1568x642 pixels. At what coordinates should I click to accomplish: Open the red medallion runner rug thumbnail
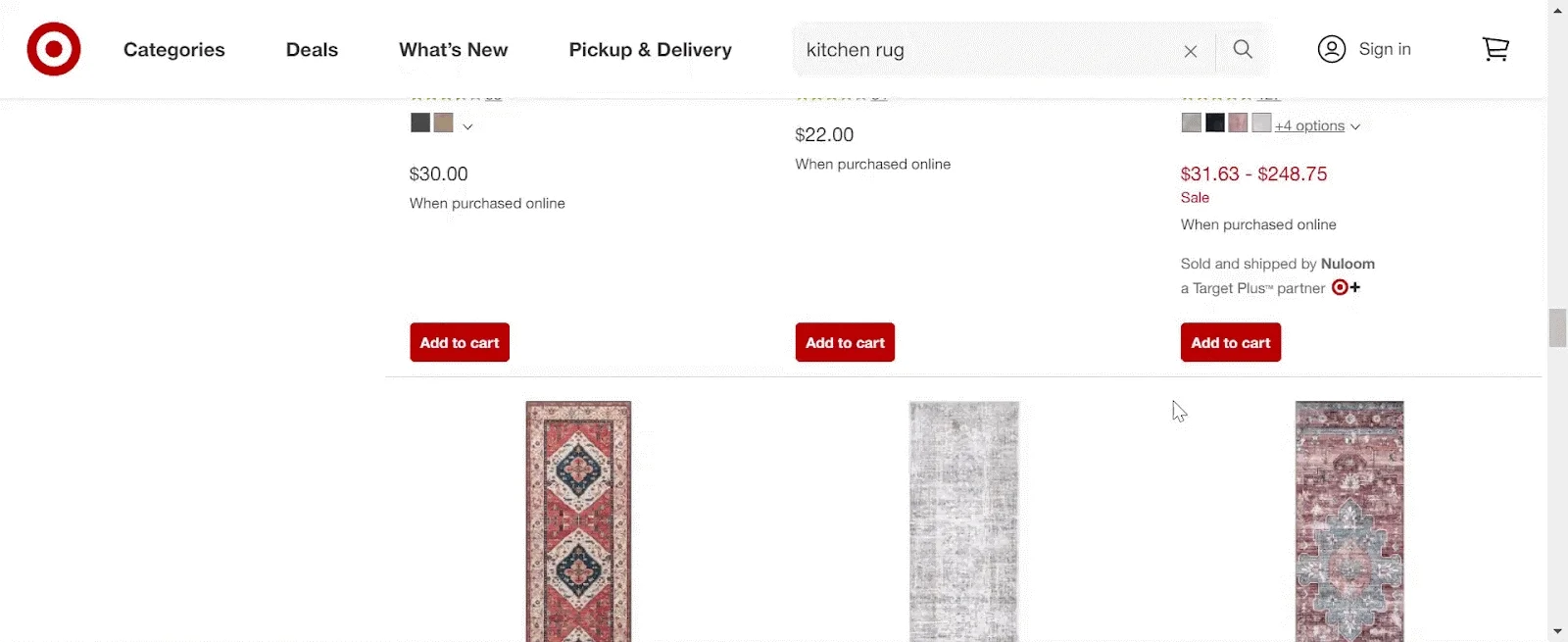click(x=578, y=519)
